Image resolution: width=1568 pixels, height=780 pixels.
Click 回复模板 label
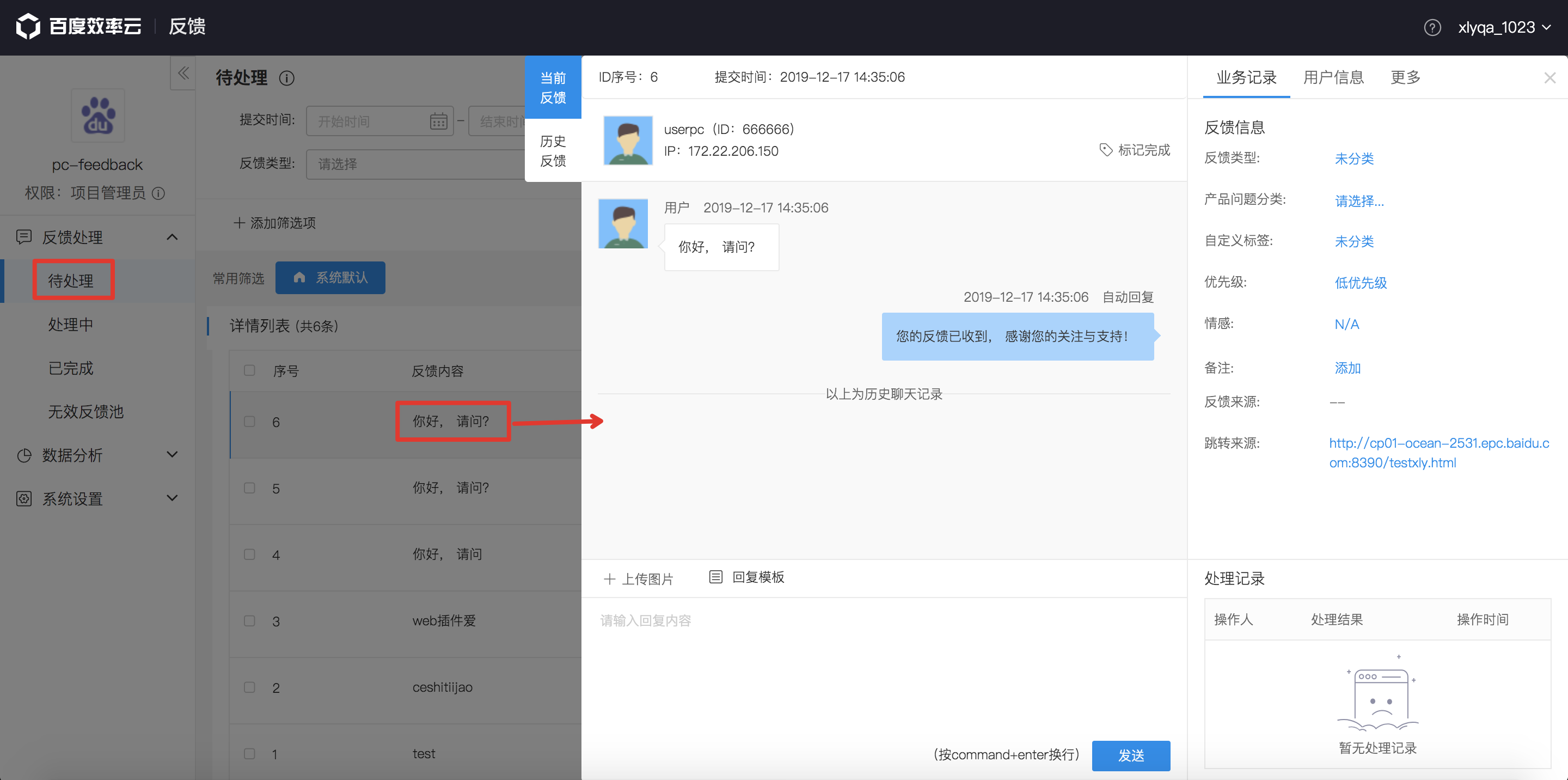coord(758,577)
